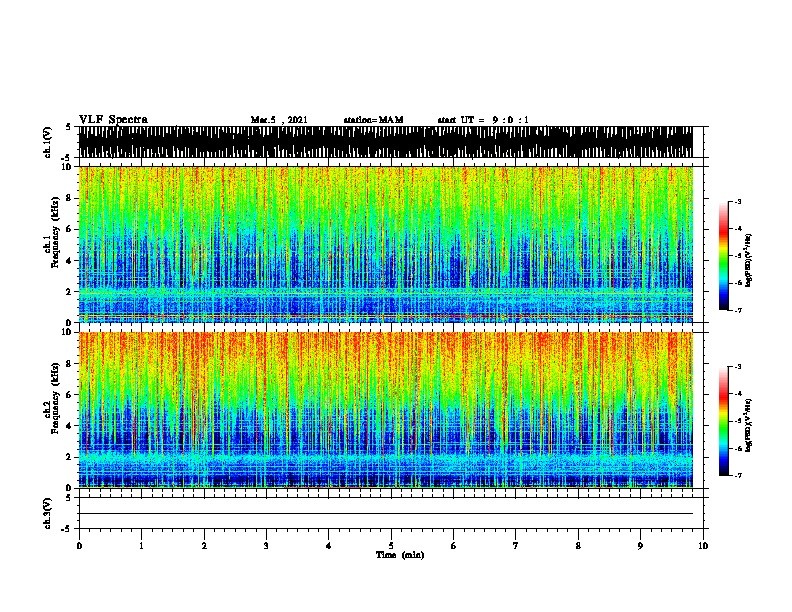Viewport: 792px width, 612px height.
Task: Select the "start UT = 9 : 0 : 1" text
Action: pos(483,120)
